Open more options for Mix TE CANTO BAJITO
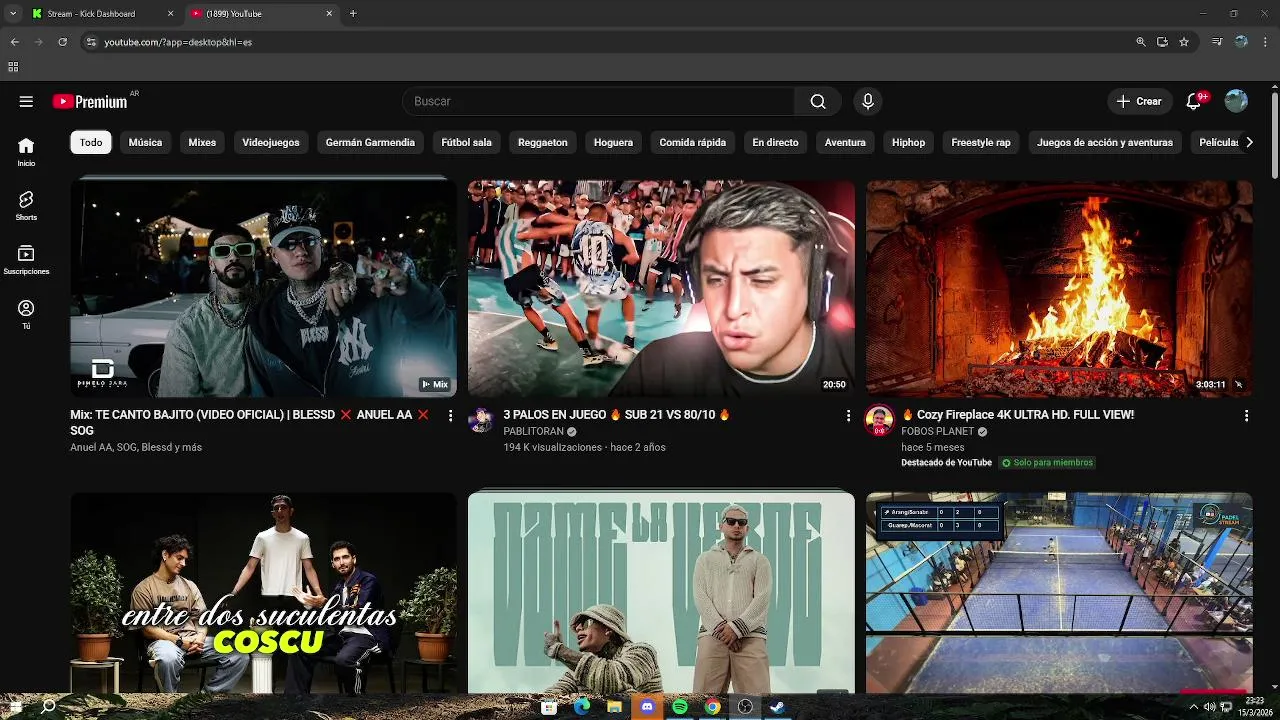 pyautogui.click(x=450, y=415)
